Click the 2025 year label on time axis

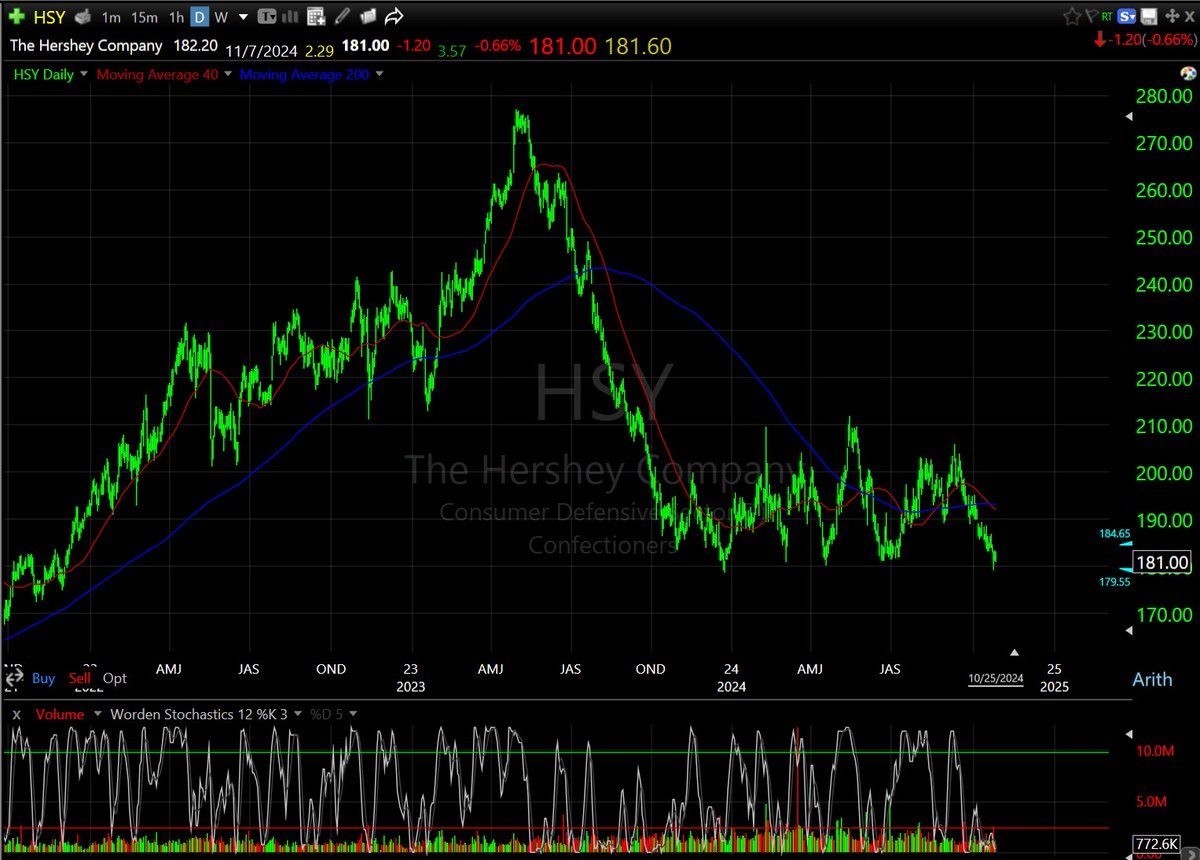pyautogui.click(x=1053, y=687)
